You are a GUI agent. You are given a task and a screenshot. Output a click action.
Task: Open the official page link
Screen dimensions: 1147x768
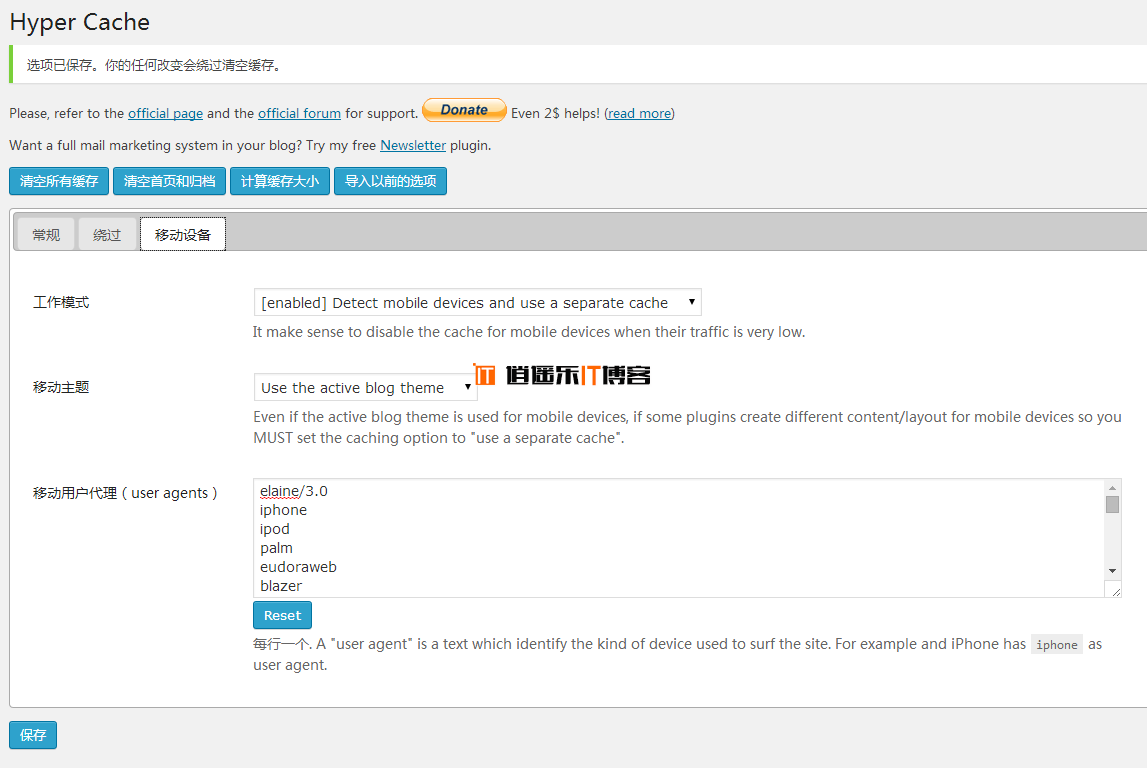click(x=165, y=113)
